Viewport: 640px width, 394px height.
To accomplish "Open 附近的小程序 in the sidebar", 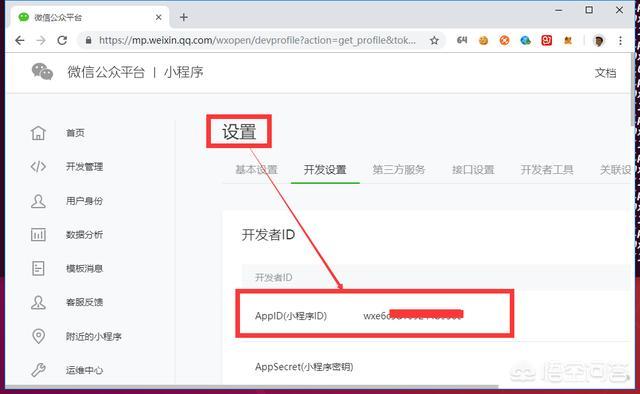I will (x=94, y=336).
